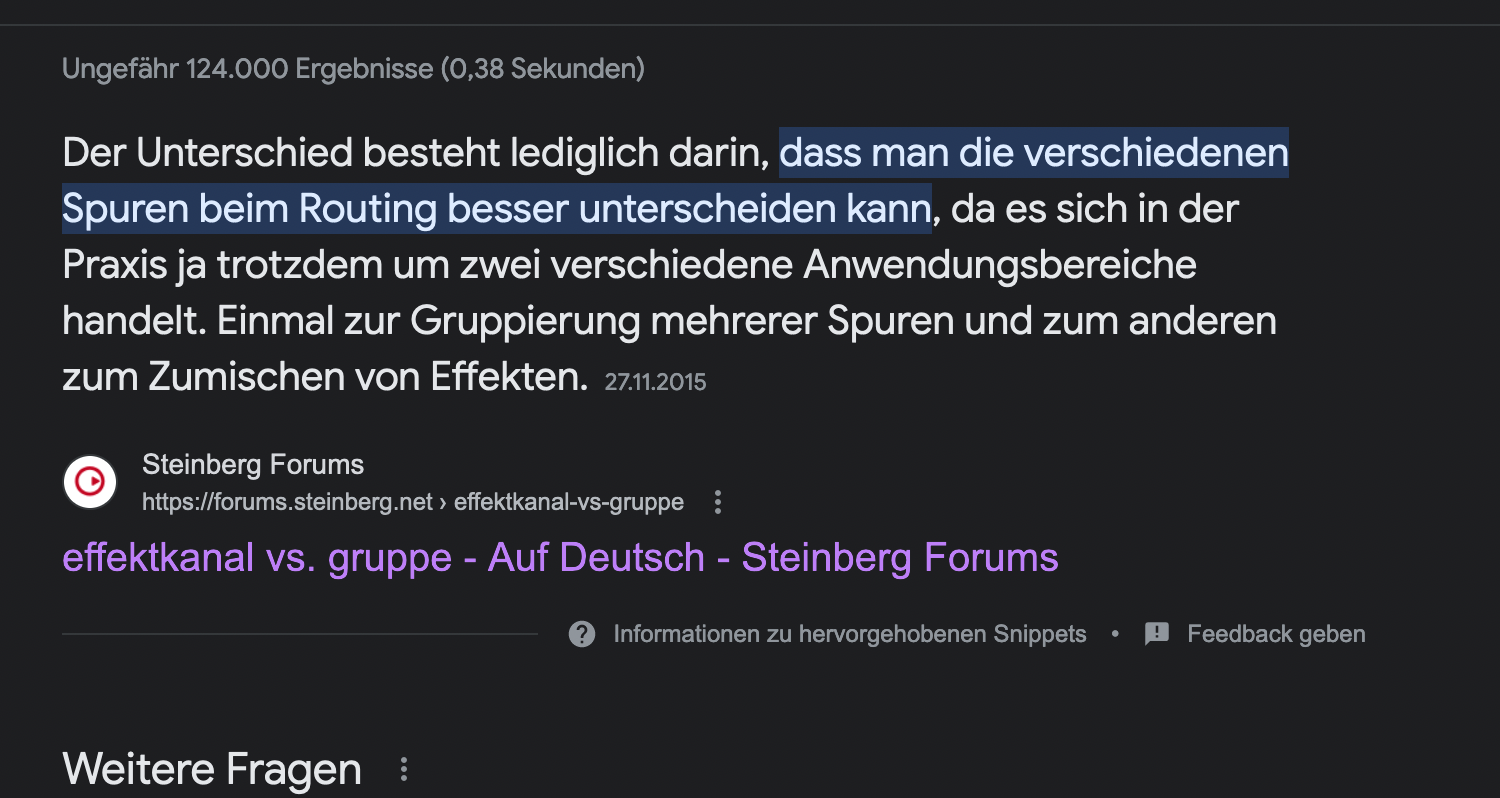Image resolution: width=1500 pixels, height=798 pixels.
Task: Click the forums.steinberg.net URL domain
Action: coord(287,502)
